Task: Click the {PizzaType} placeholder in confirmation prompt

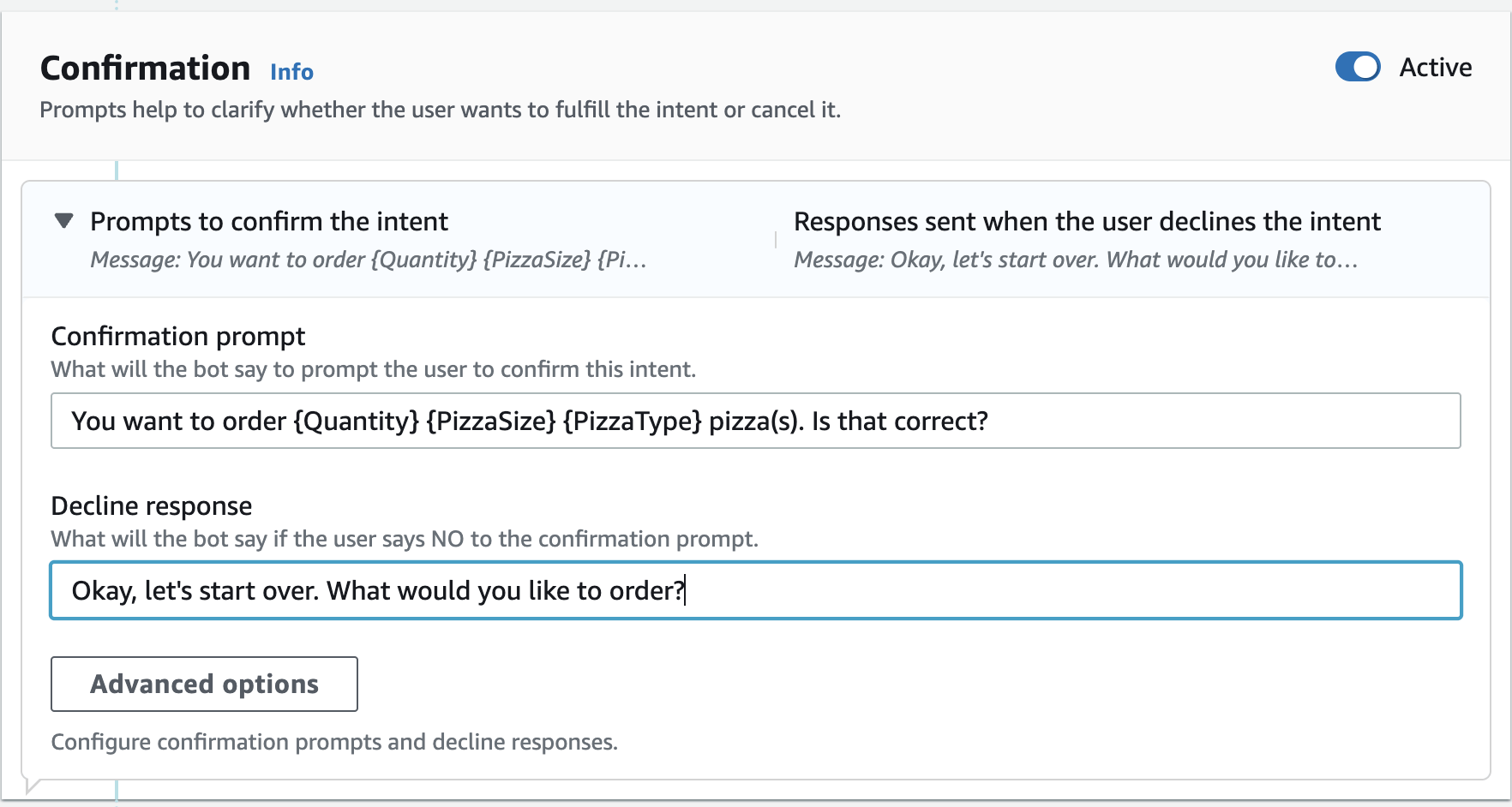Action: [x=633, y=421]
